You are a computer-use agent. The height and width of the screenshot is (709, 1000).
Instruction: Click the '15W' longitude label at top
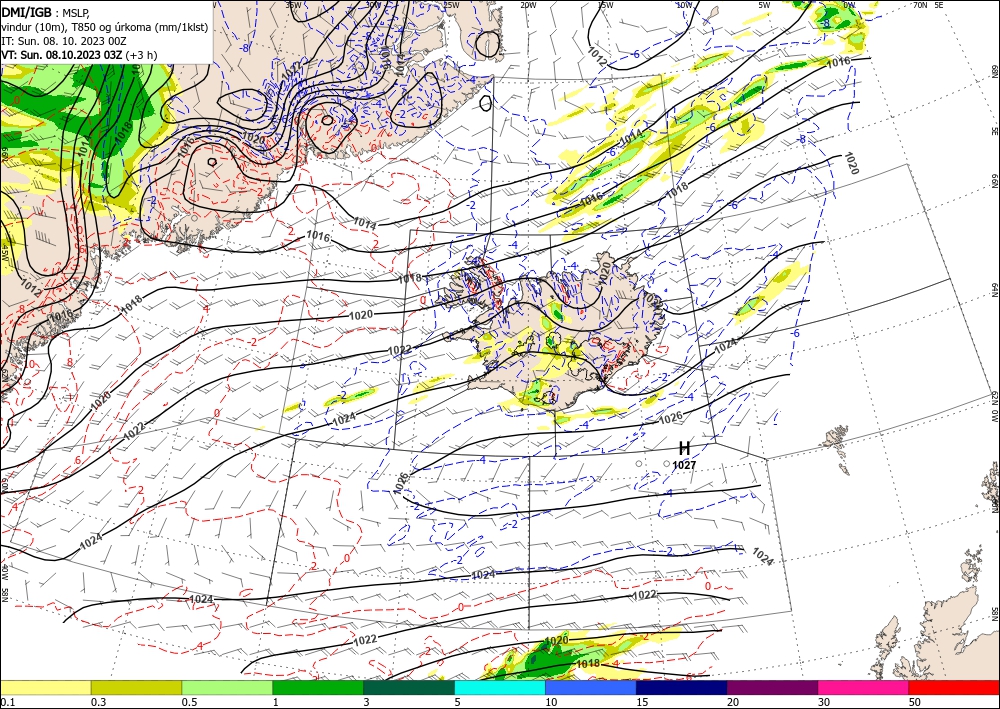tap(605, 5)
